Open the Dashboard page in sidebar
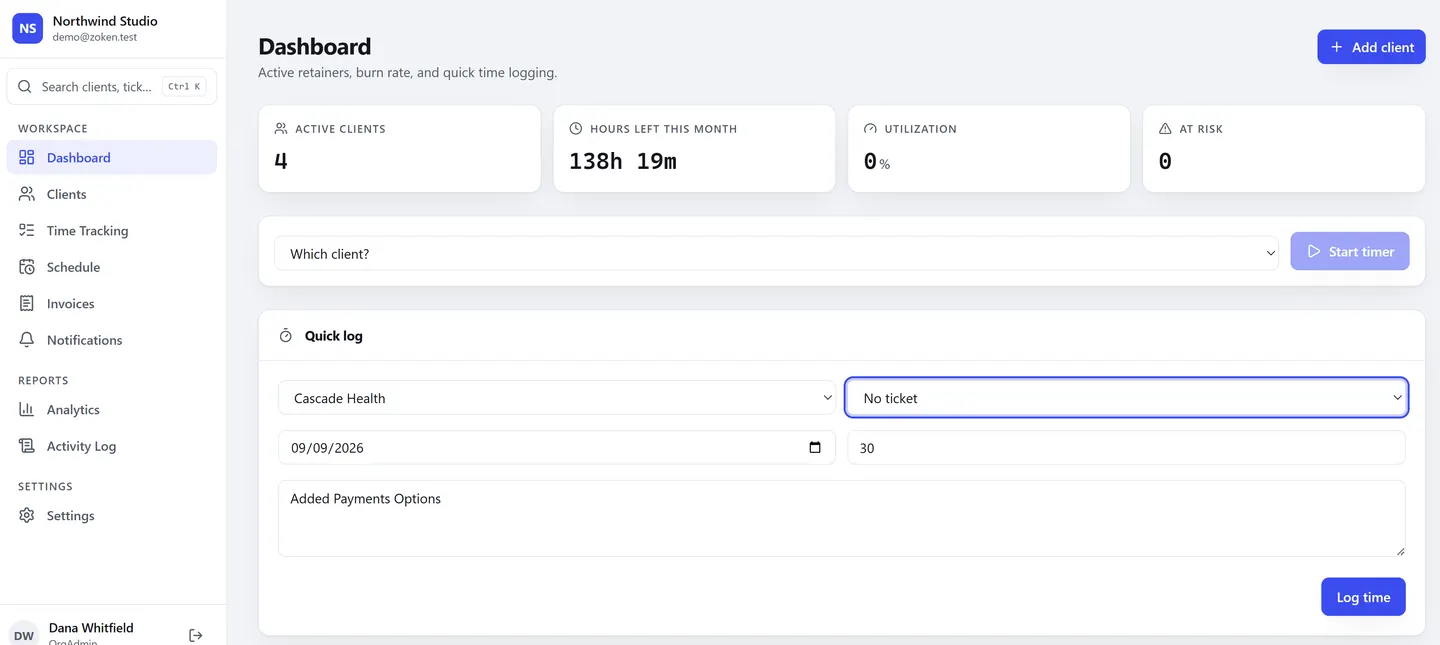The height and width of the screenshot is (645, 1440). pos(112,157)
